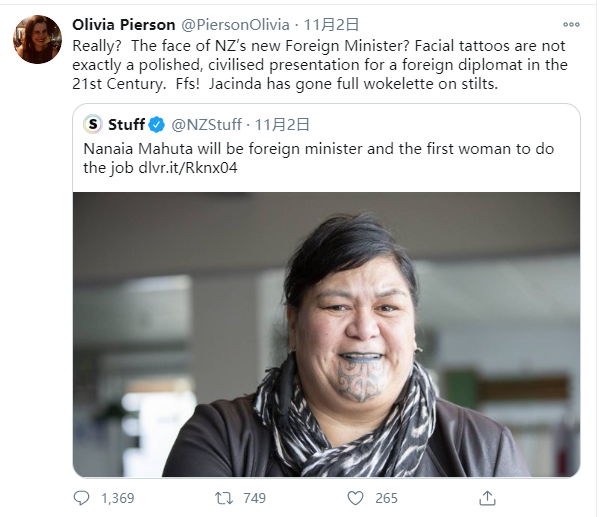This screenshot has height=517, width=601.
Task: Open the photo in the quoted tweet
Action: click(x=327, y=333)
